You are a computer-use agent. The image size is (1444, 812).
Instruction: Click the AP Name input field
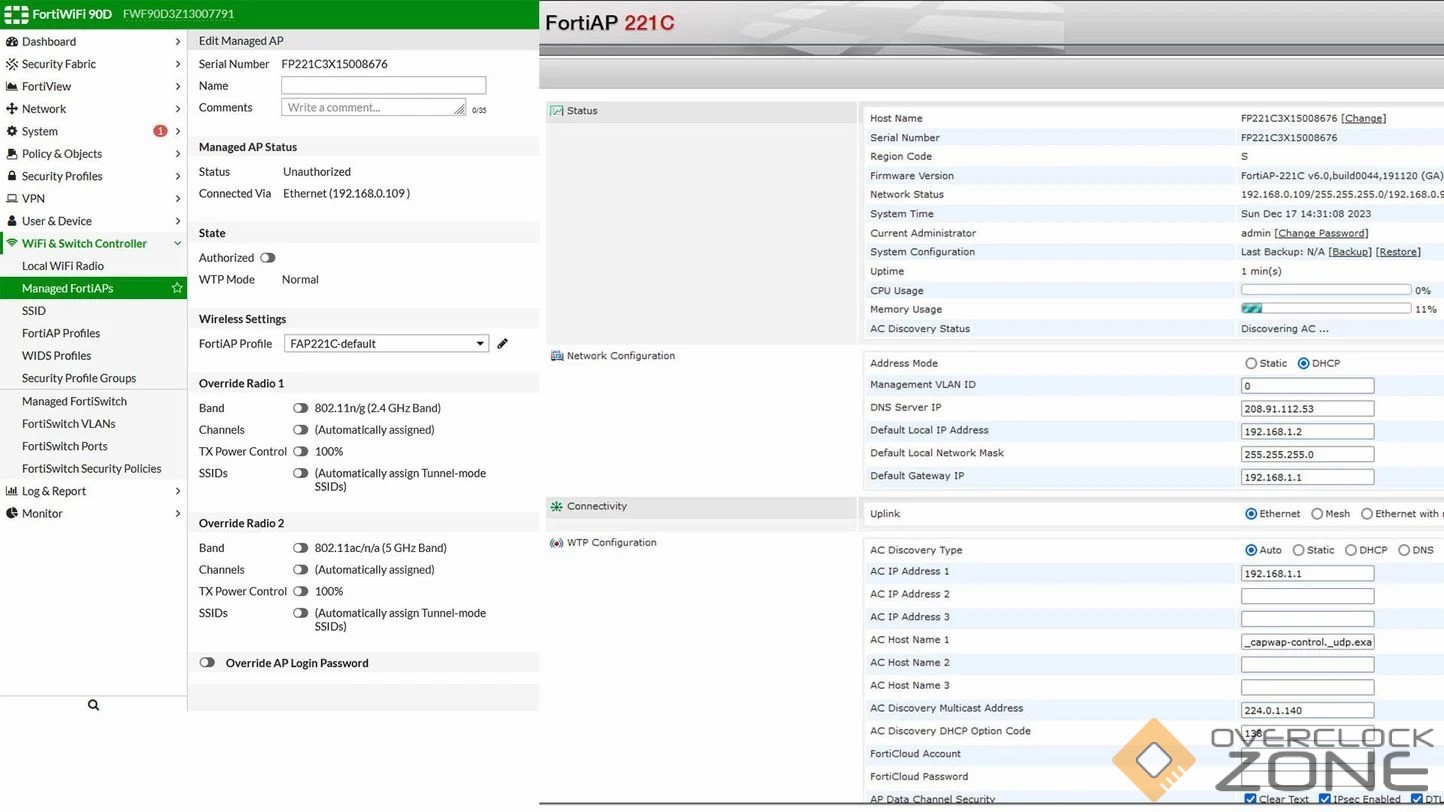pos(384,86)
